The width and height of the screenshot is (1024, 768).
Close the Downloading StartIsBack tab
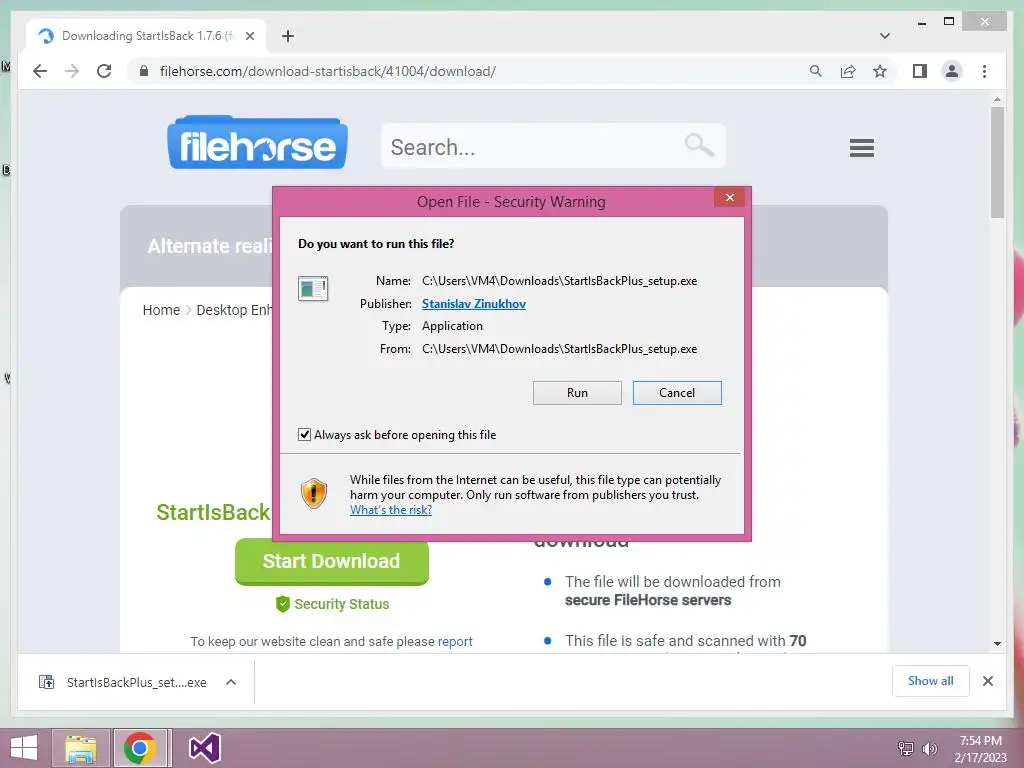(x=249, y=36)
